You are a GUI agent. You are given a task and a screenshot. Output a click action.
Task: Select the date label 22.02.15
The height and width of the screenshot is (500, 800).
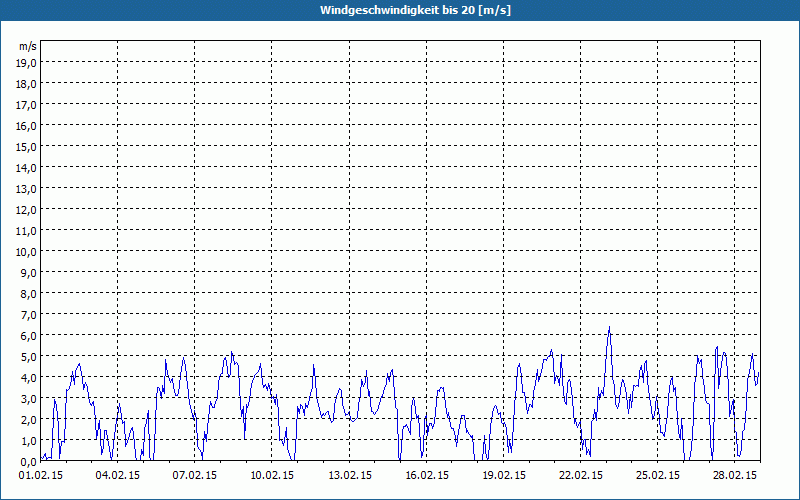[x=581, y=476]
